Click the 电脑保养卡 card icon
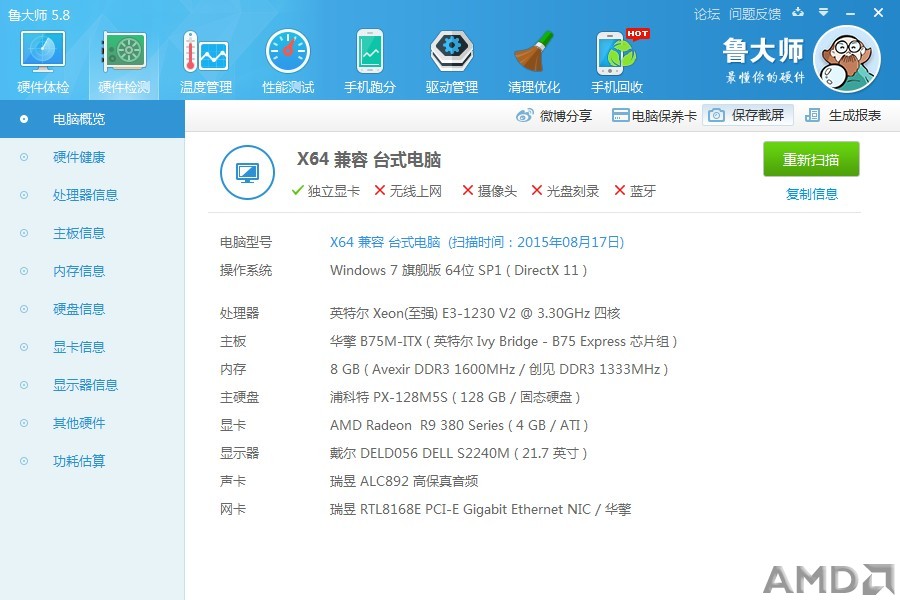 pos(620,116)
